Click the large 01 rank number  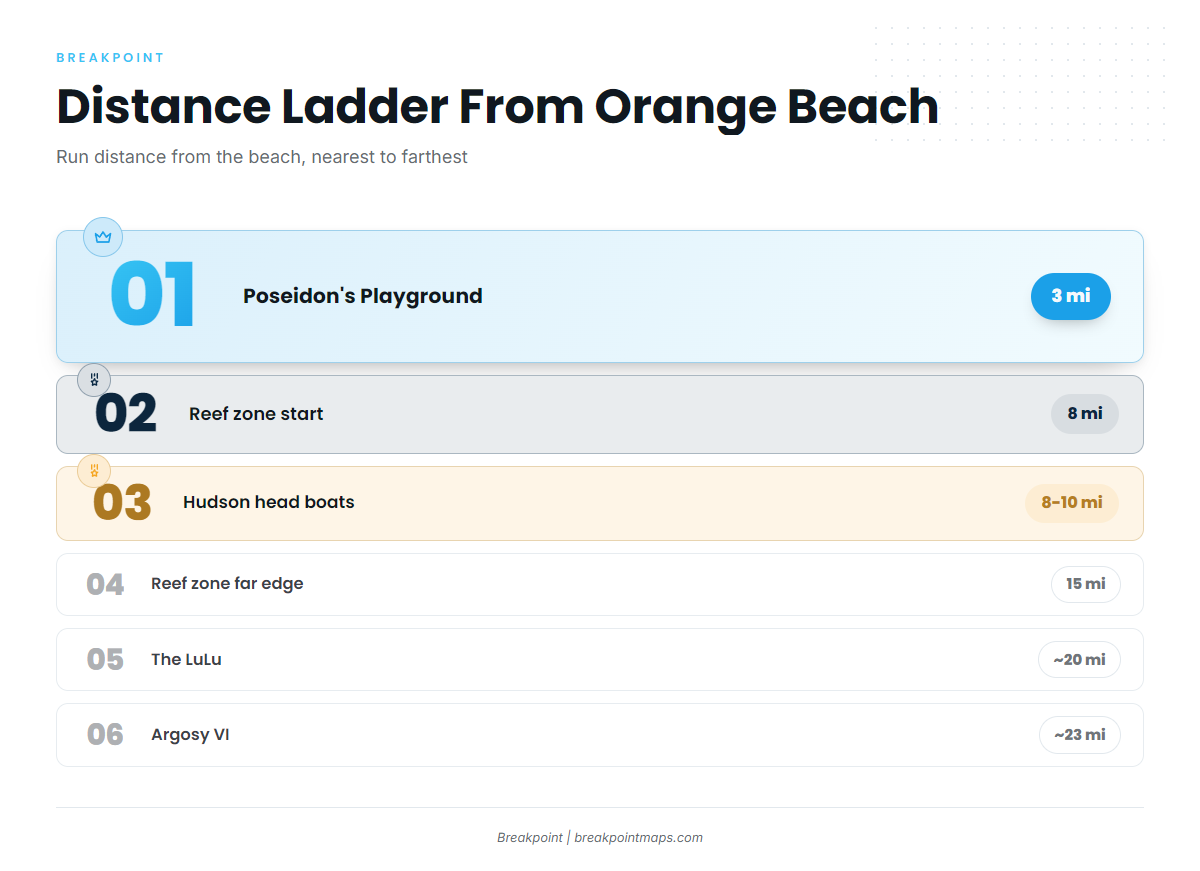tap(152, 296)
